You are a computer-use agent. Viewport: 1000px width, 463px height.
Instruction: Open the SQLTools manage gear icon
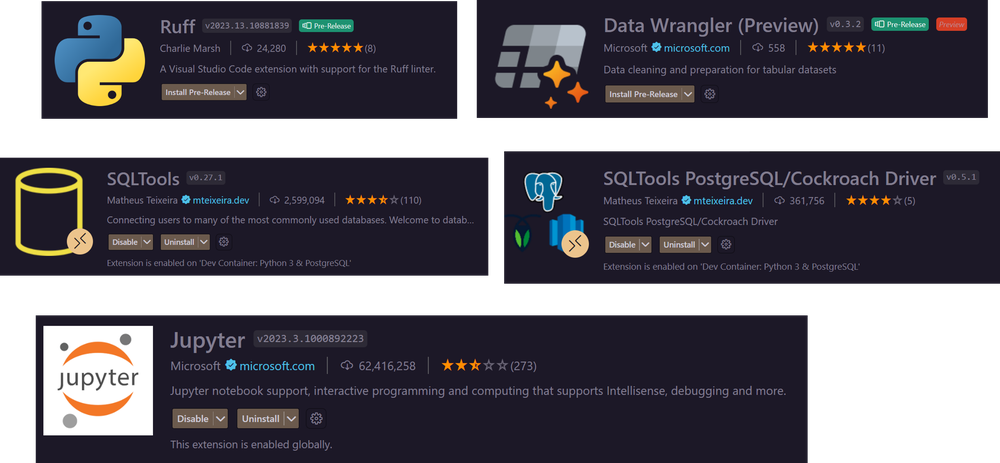pos(223,242)
